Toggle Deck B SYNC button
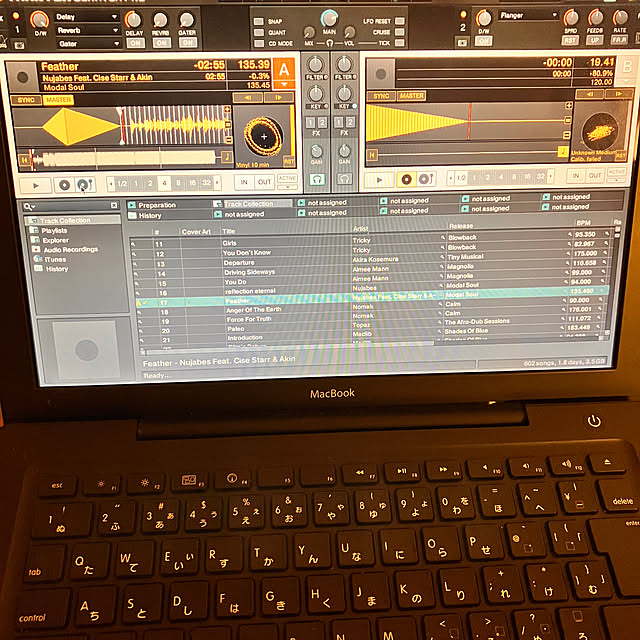The width and height of the screenshot is (640, 640). point(381,96)
